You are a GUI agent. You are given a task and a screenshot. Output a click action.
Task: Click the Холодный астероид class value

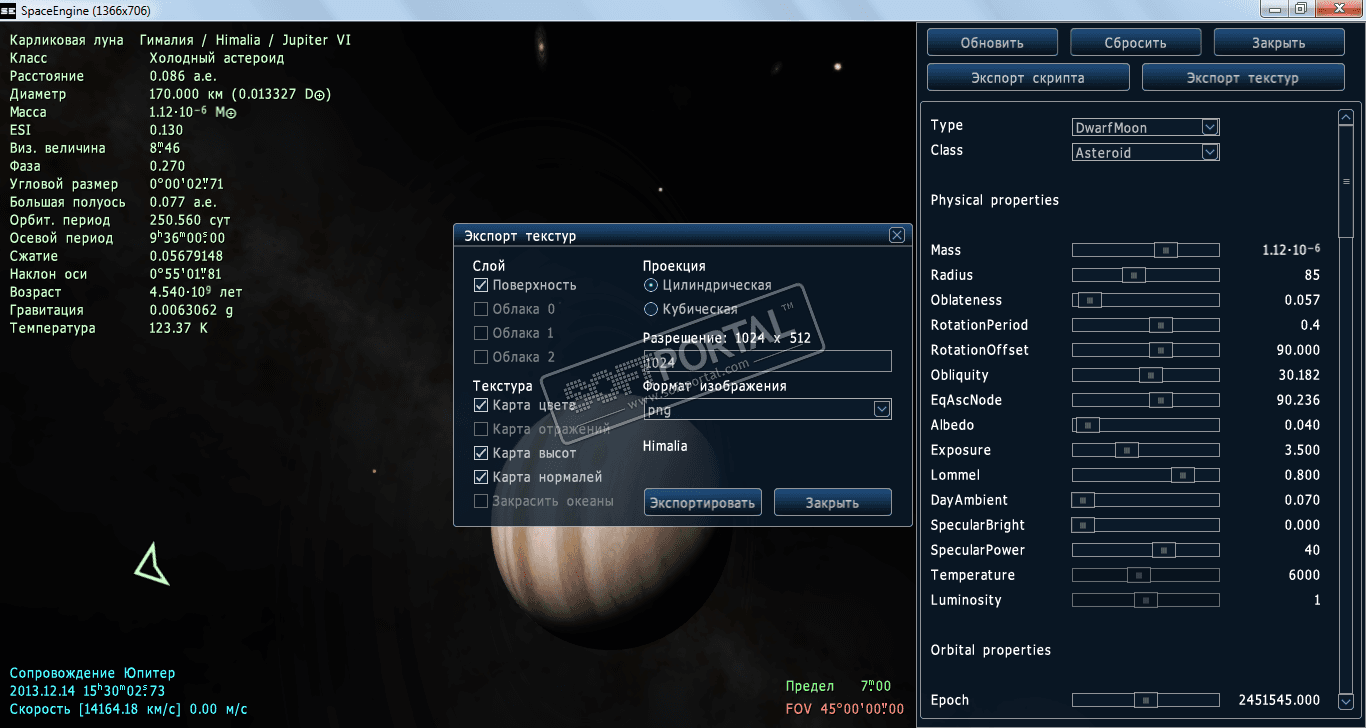(217, 58)
